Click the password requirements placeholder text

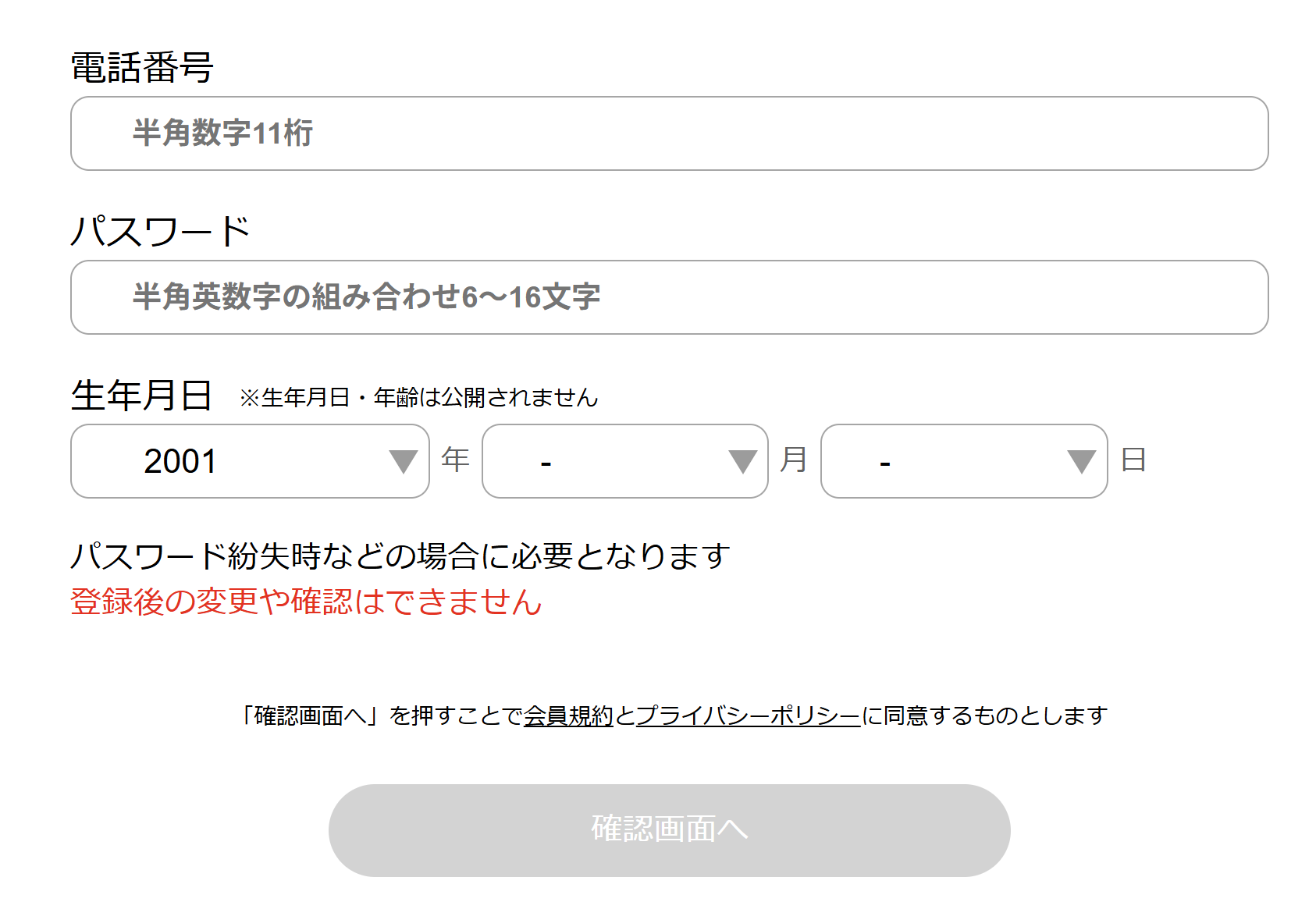click(367, 297)
